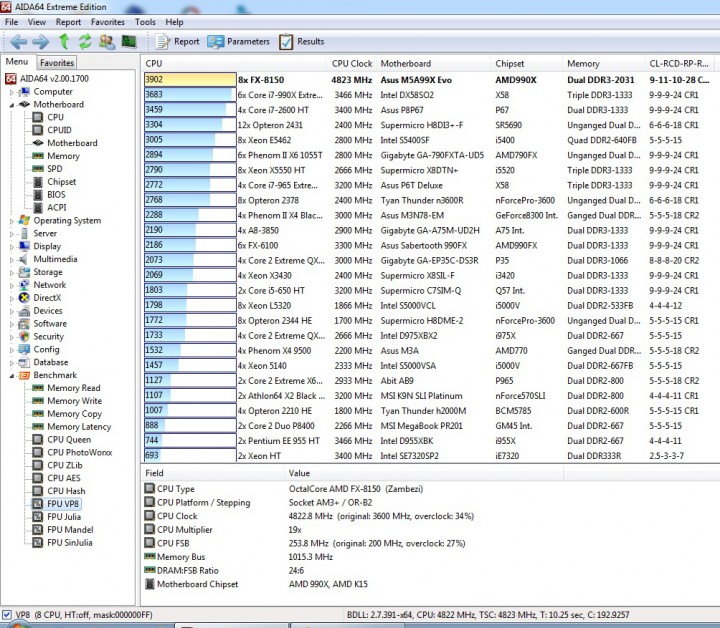This screenshot has width=720, height=628.
Task: Open the File menu
Action: [x=11, y=22]
